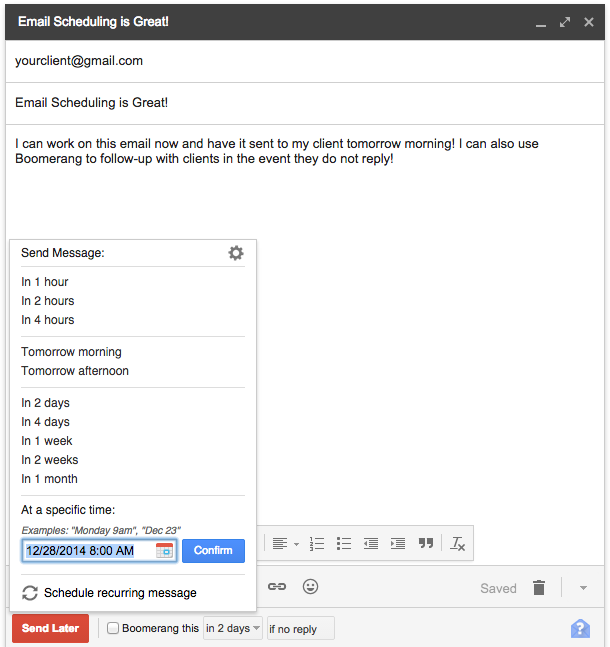Open Boomerang help icon
Viewport: 610px width, 647px height.
pyautogui.click(x=580, y=628)
